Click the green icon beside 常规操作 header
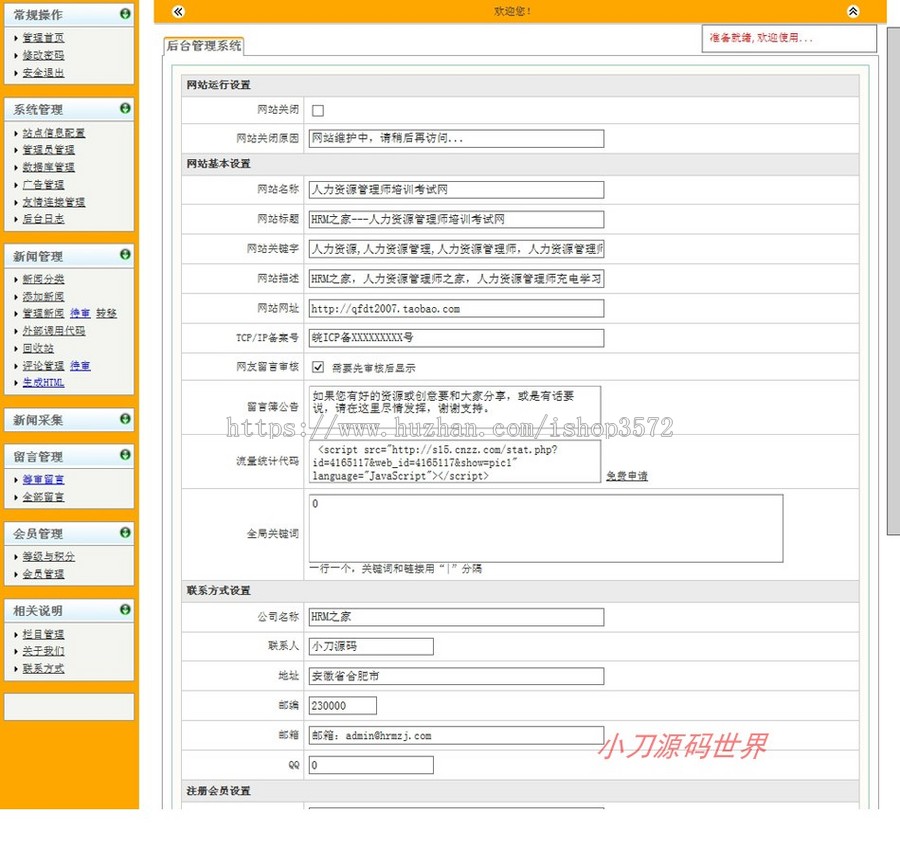 [x=124, y=14]
